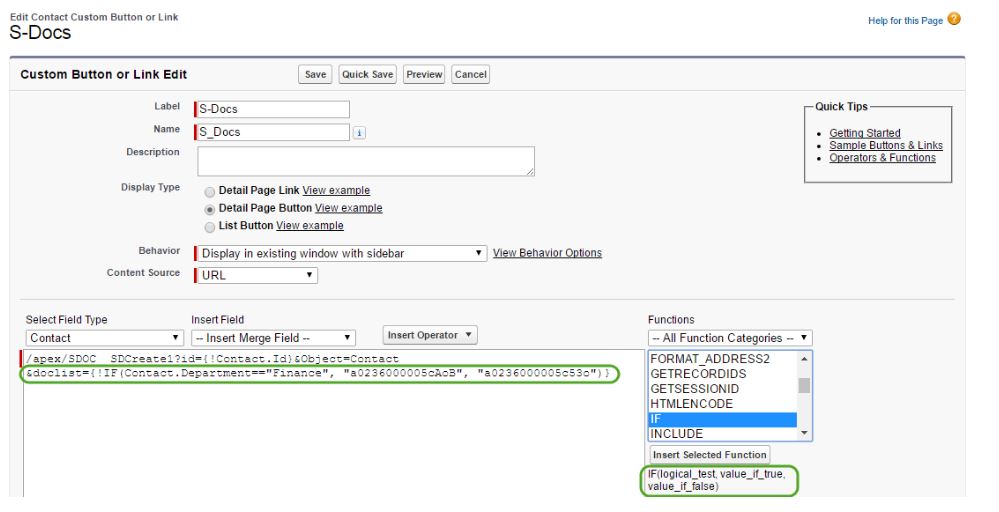Open View Behavior Options link
The height and width of the screenshot is (512, 999).
pyautogui.click(x=547, y=253)
